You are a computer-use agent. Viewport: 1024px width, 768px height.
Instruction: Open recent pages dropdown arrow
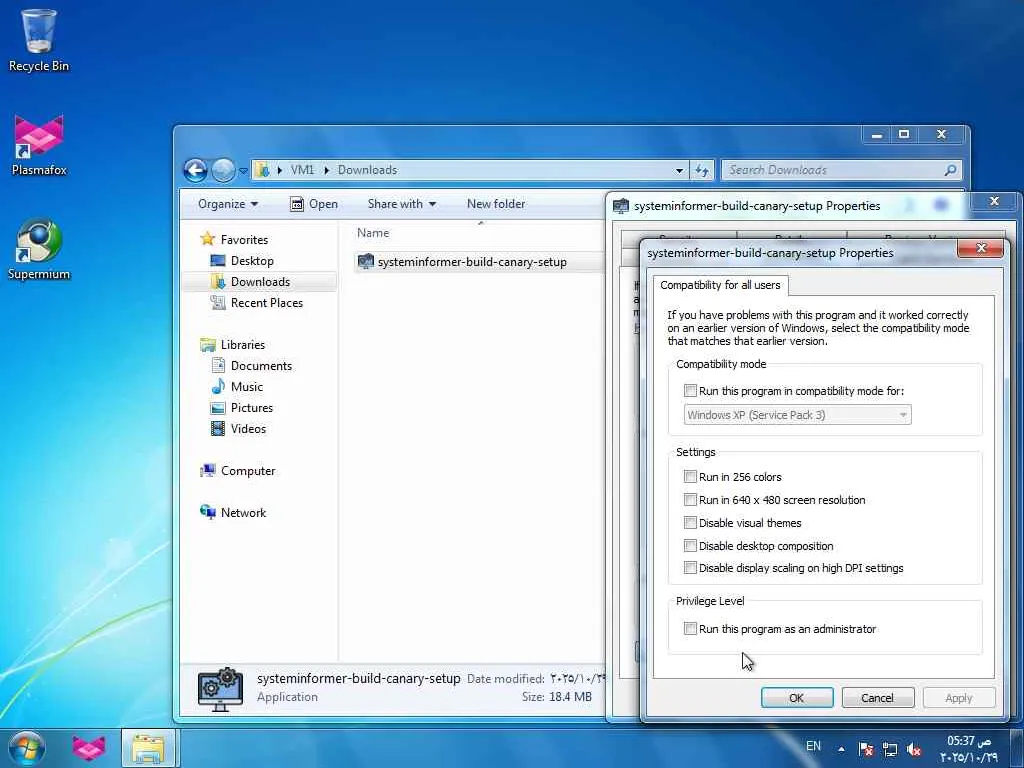click(x=243, y=171)
